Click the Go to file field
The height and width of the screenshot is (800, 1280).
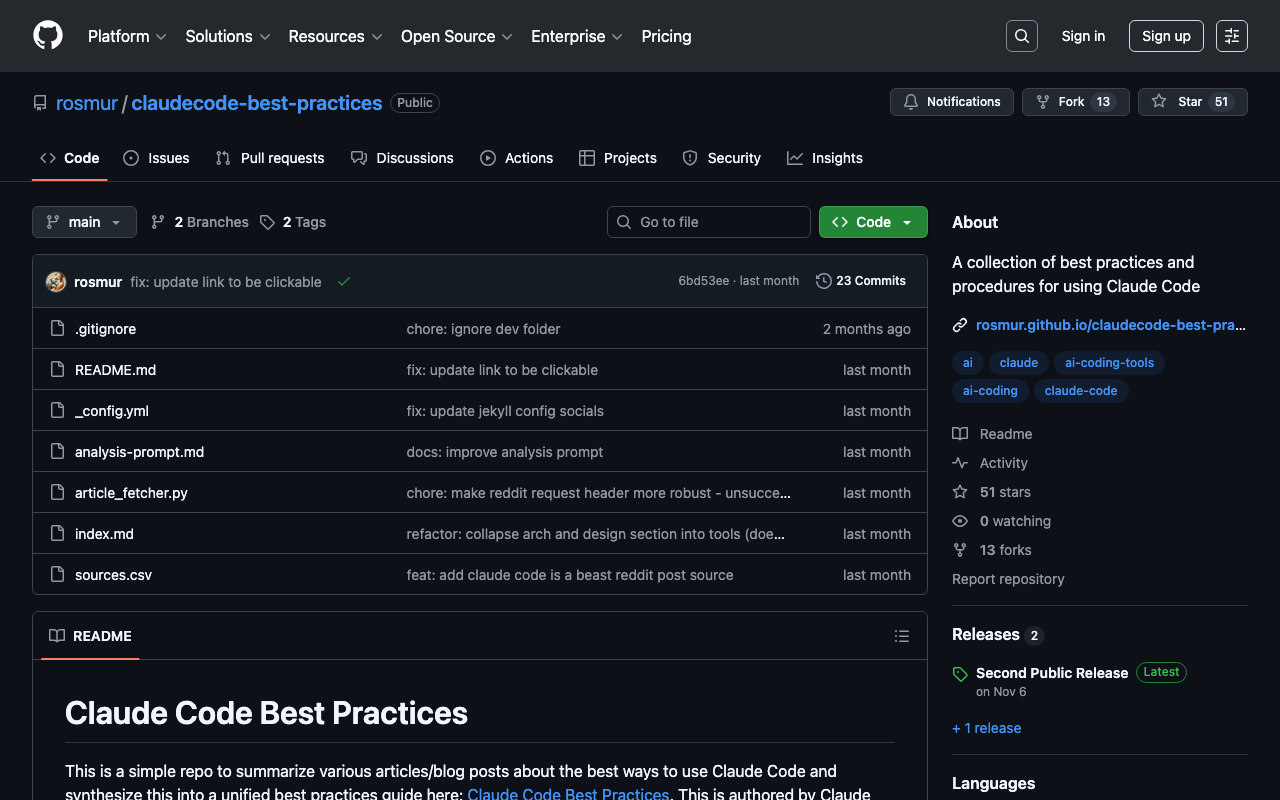[709, 222]
